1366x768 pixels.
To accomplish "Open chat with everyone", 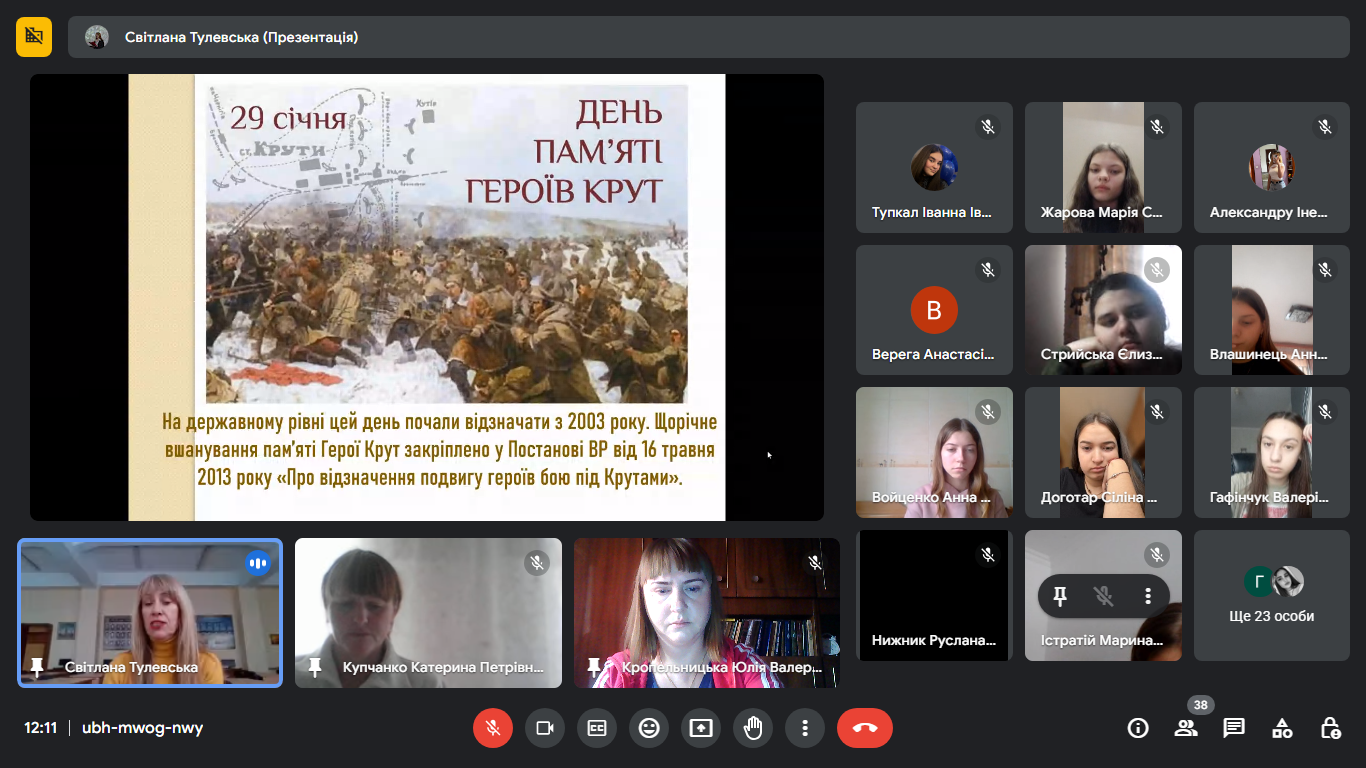I will pyautogui.click(x=1234, y=728).
